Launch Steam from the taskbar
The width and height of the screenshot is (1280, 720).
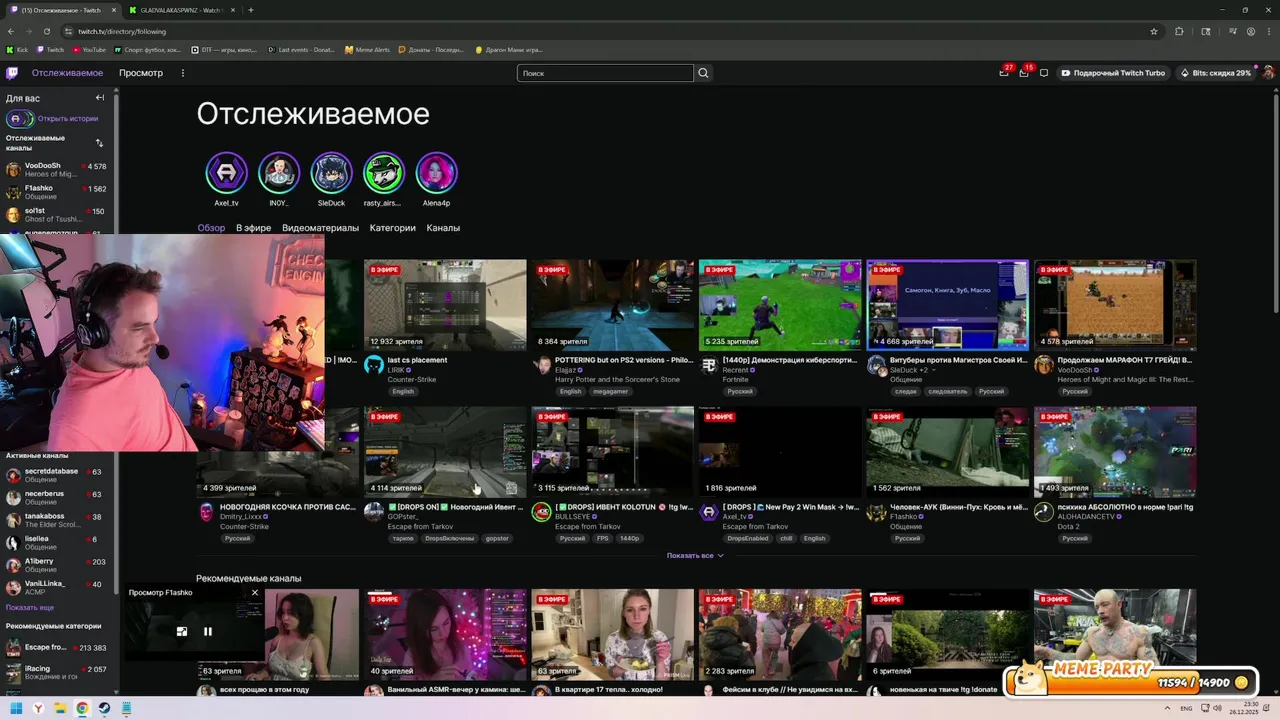104,708
